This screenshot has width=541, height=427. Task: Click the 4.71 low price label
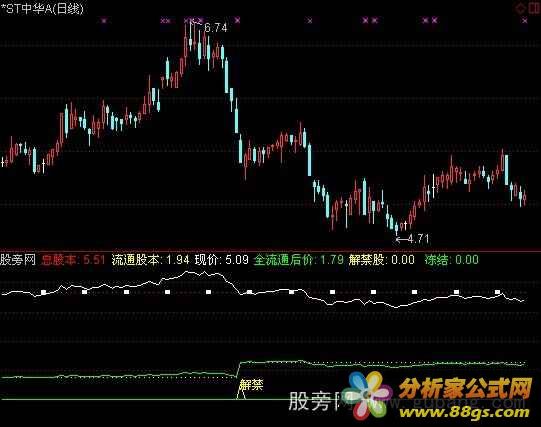point(418,239)
